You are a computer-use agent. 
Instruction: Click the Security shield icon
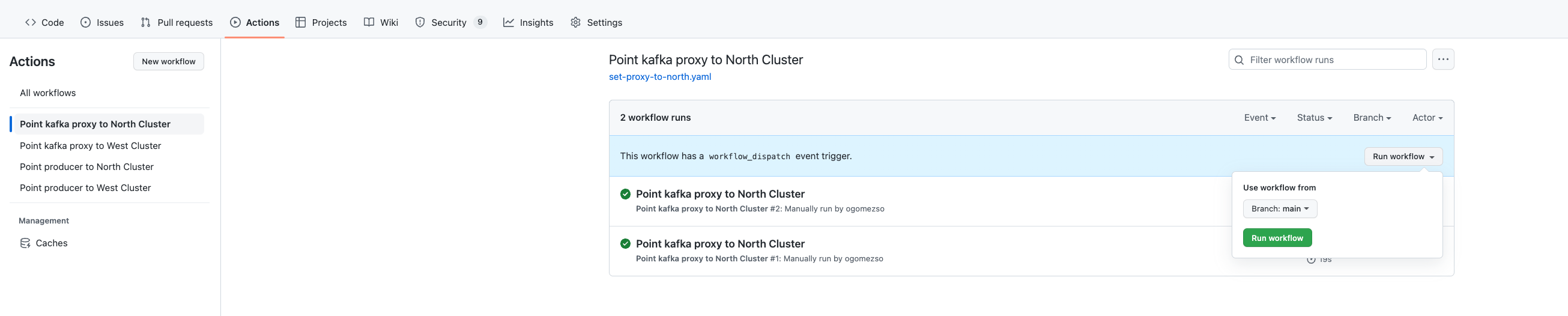click(420, 22)
